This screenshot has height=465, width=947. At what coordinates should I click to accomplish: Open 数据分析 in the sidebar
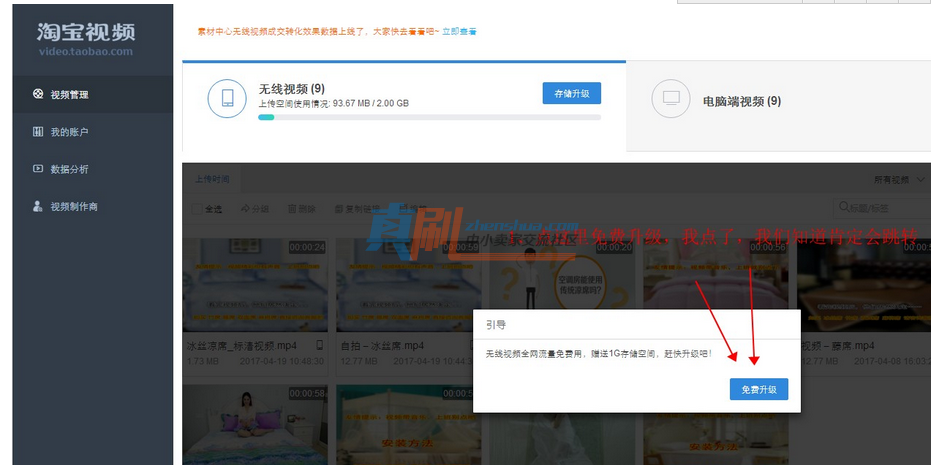click(x=93, y=169)
